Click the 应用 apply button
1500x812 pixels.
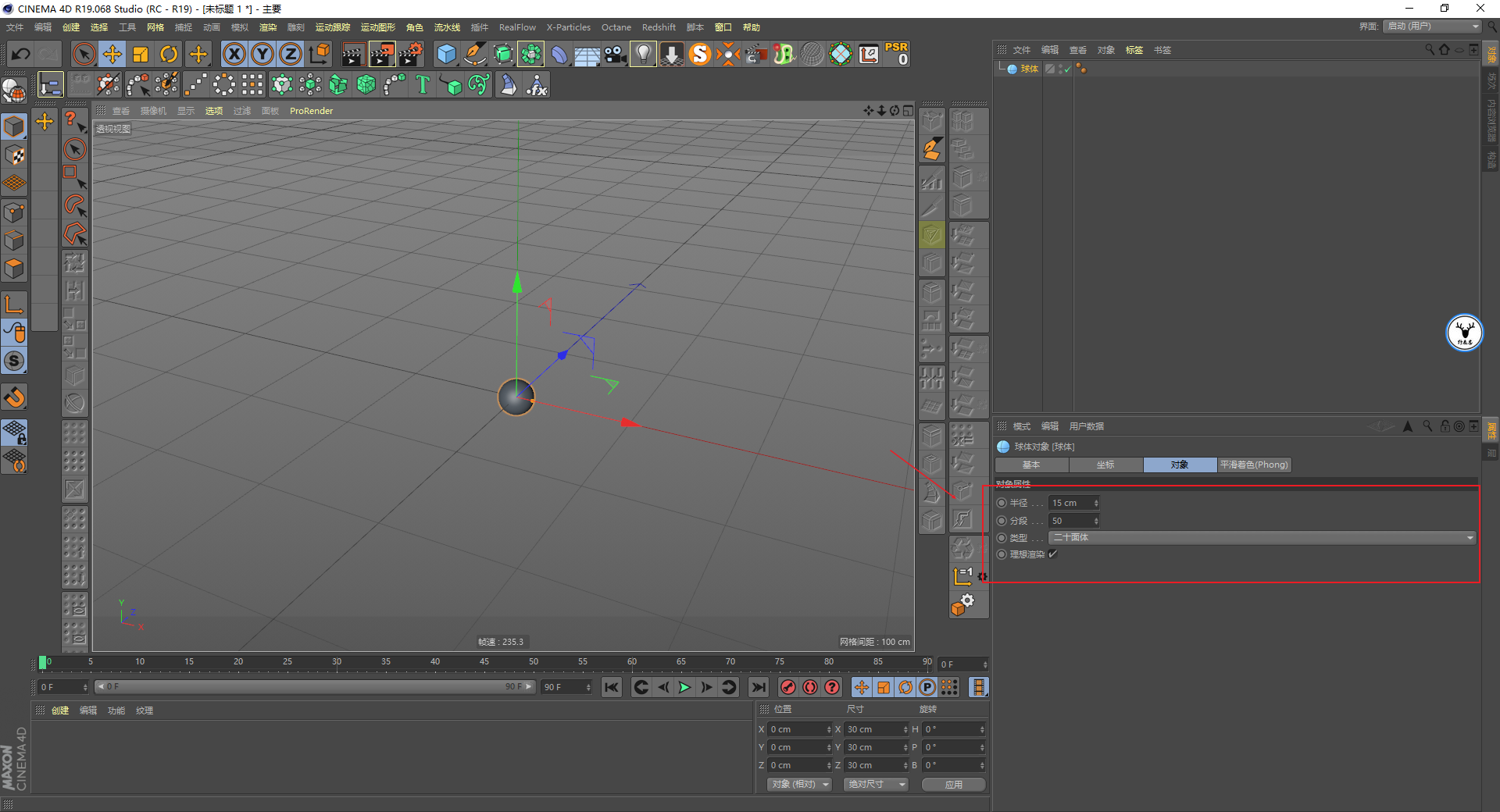pos(953,785)
